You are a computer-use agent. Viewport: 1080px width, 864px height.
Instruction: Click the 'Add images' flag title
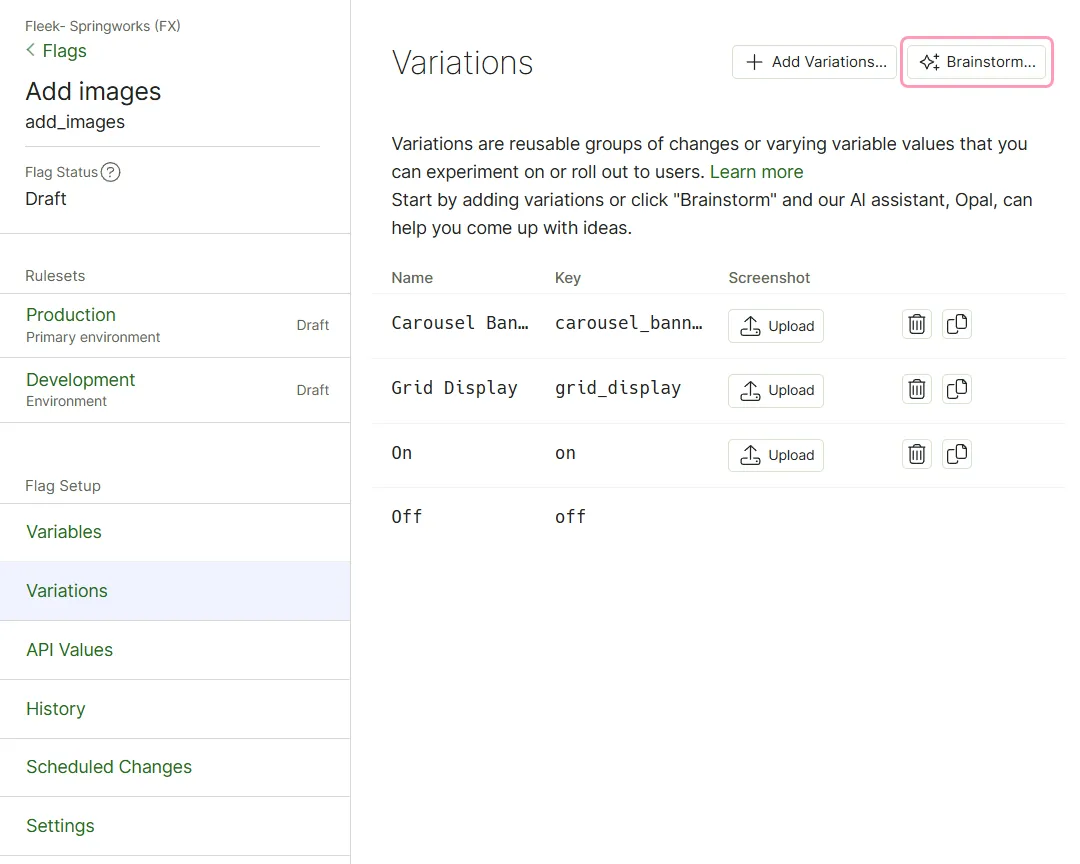[93, 91]
